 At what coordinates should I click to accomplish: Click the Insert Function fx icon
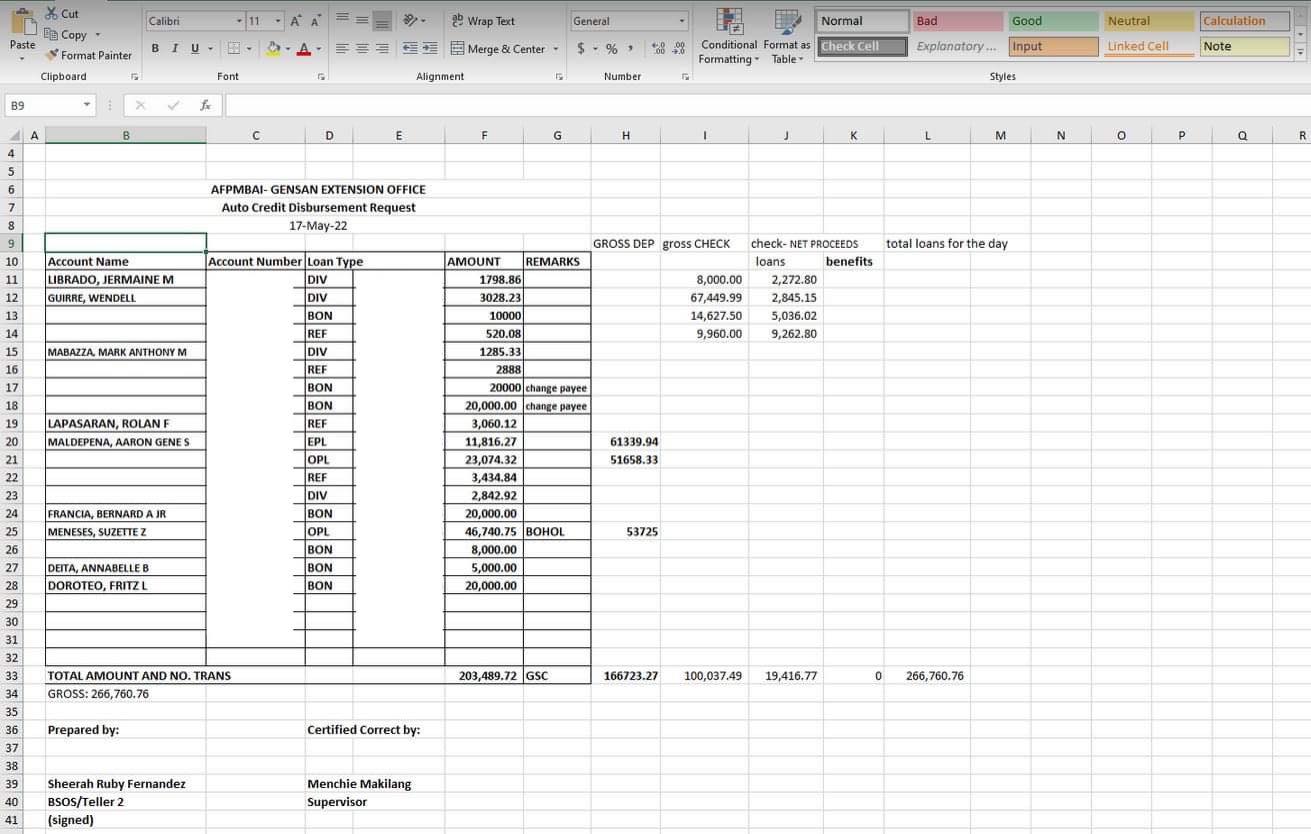click(205, 105)
